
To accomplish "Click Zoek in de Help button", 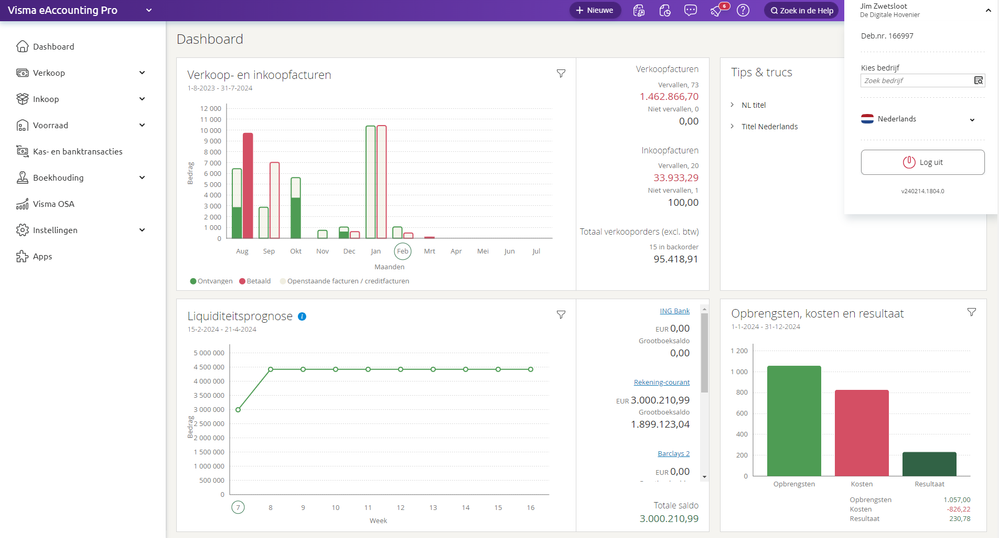I will [x=801, y=10].
